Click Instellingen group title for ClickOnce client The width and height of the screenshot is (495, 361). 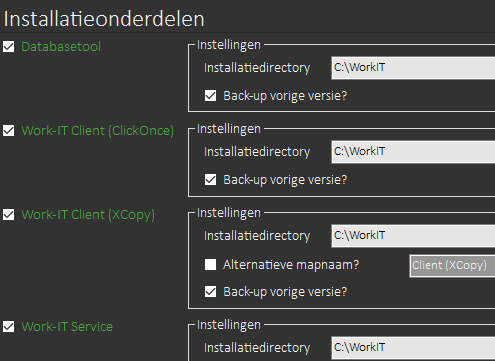229,129
